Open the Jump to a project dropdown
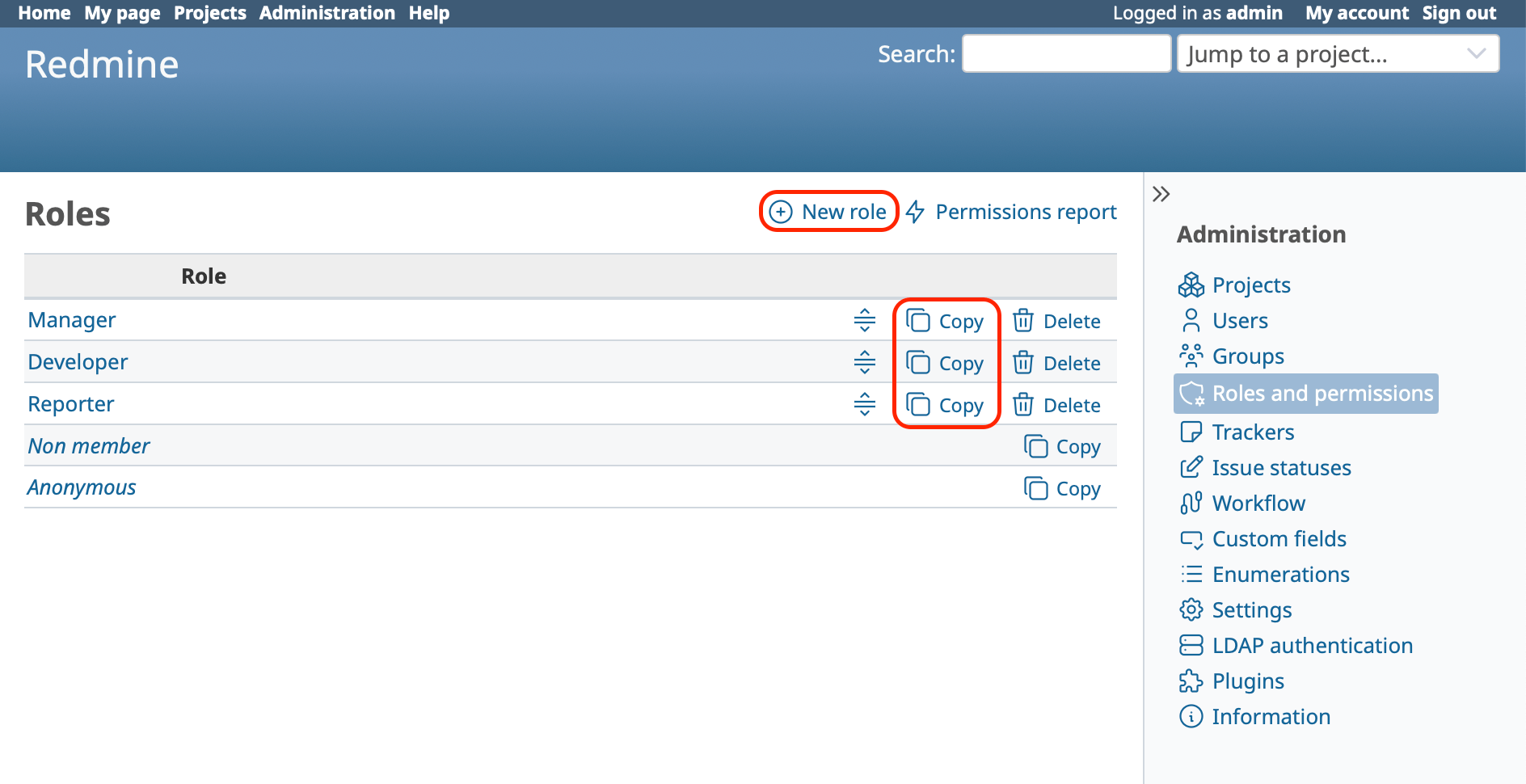This screenshot has width=1526, height=784. [1338, 54]
